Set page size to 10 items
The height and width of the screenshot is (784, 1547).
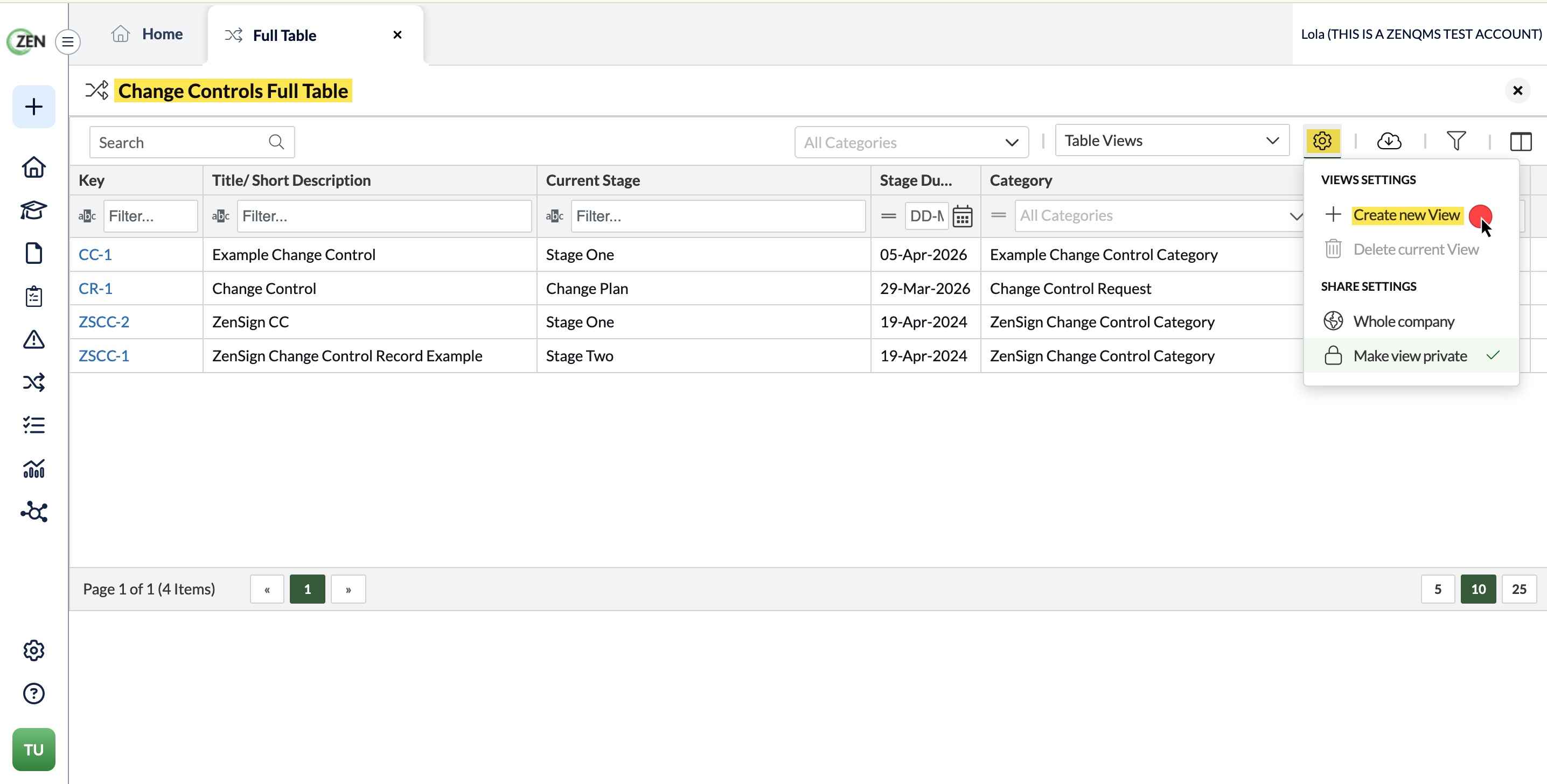[x=1479, y=590]
